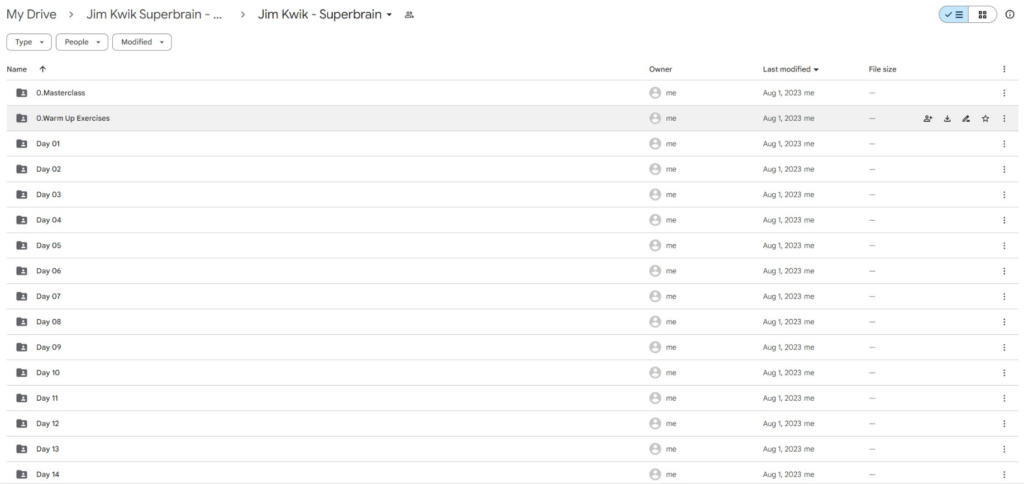The height and width of the screenshot is (484, 1024).
Task: Share the 0.Warm Up Exercises folder
Action: 928,118
